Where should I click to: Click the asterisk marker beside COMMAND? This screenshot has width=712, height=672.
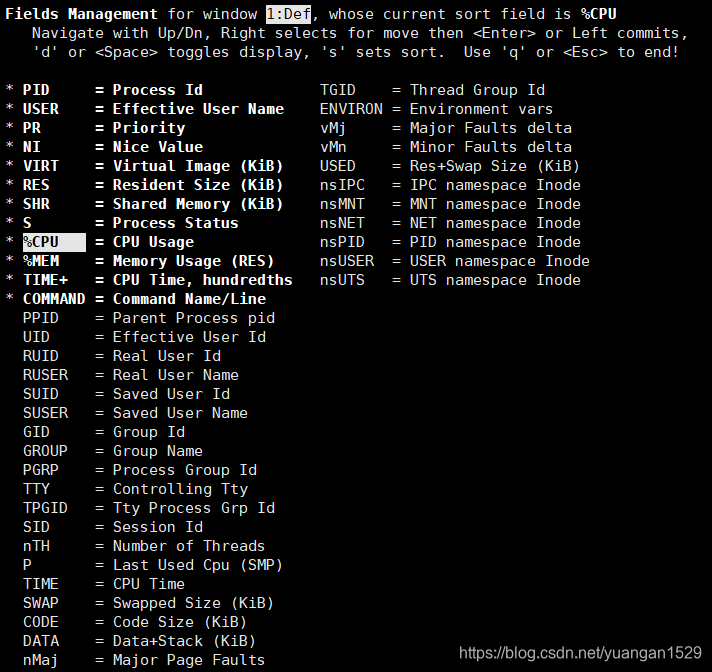(x=10, y=298)
